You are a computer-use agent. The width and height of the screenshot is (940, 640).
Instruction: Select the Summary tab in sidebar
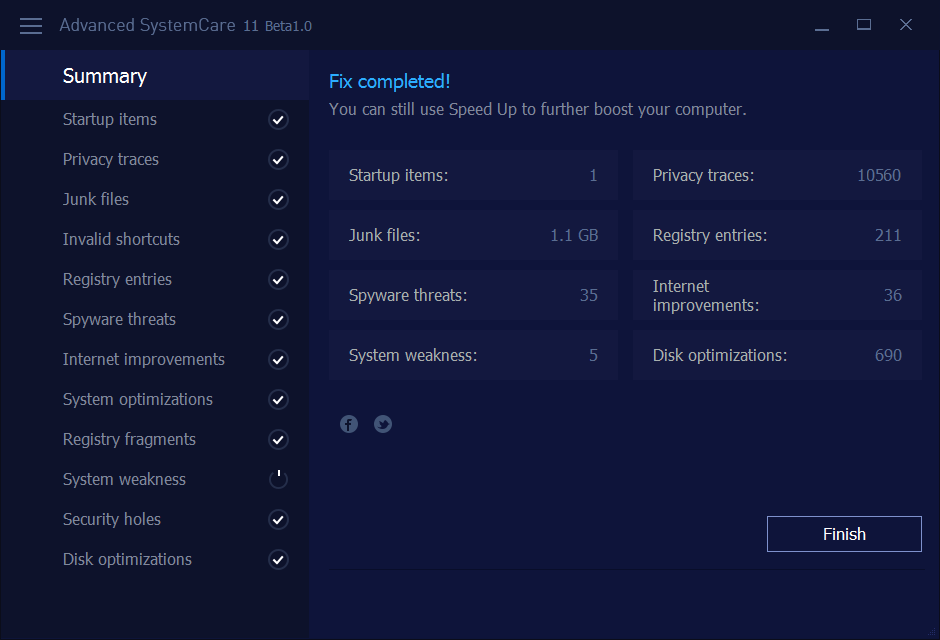tap(105, 76)
